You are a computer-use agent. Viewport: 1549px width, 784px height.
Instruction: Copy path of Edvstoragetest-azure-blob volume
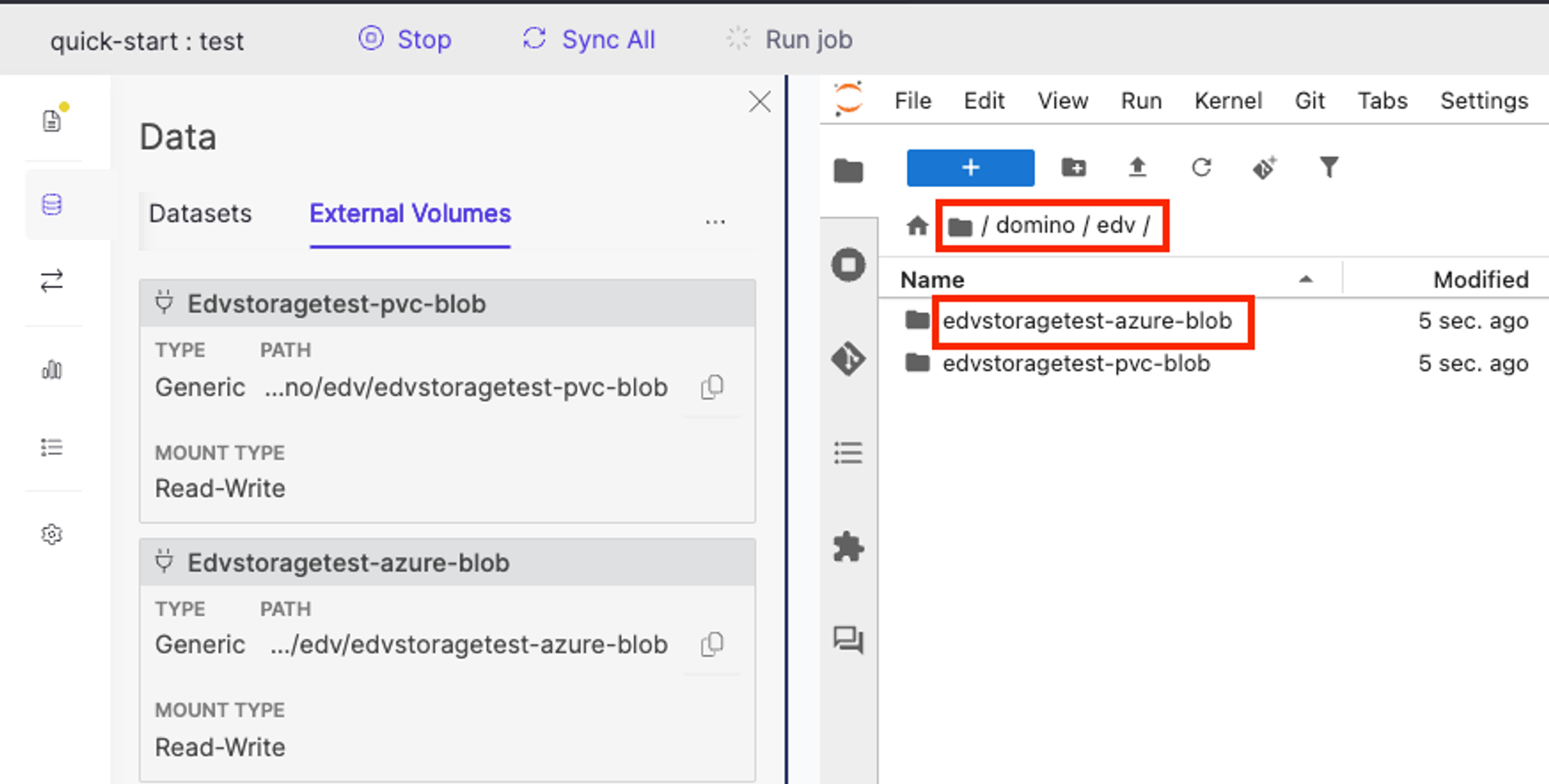[712, 644]
